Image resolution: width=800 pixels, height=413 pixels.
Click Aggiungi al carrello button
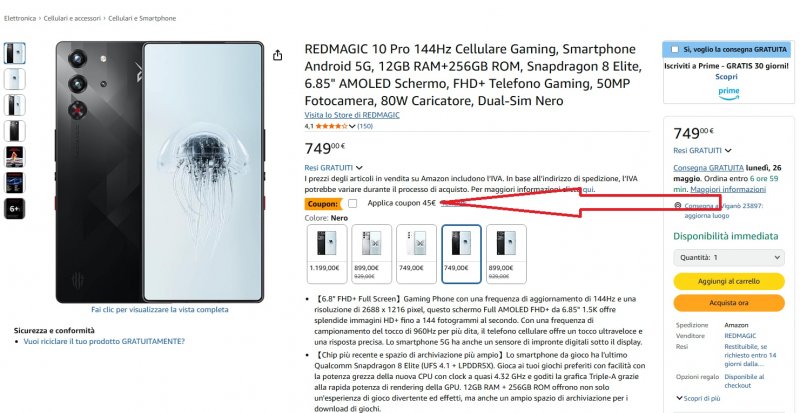pyautogui.click(x=729, y=281)
